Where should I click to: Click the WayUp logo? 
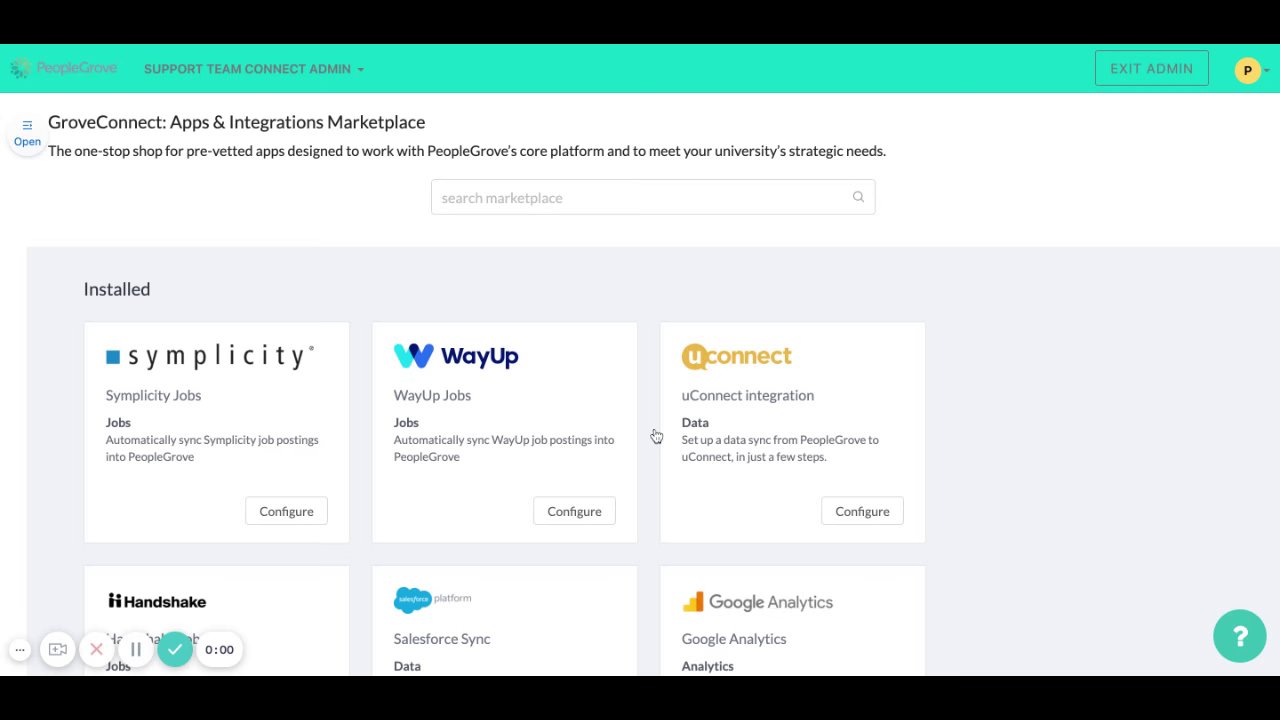pyautogui.click(x=456, y=356)
